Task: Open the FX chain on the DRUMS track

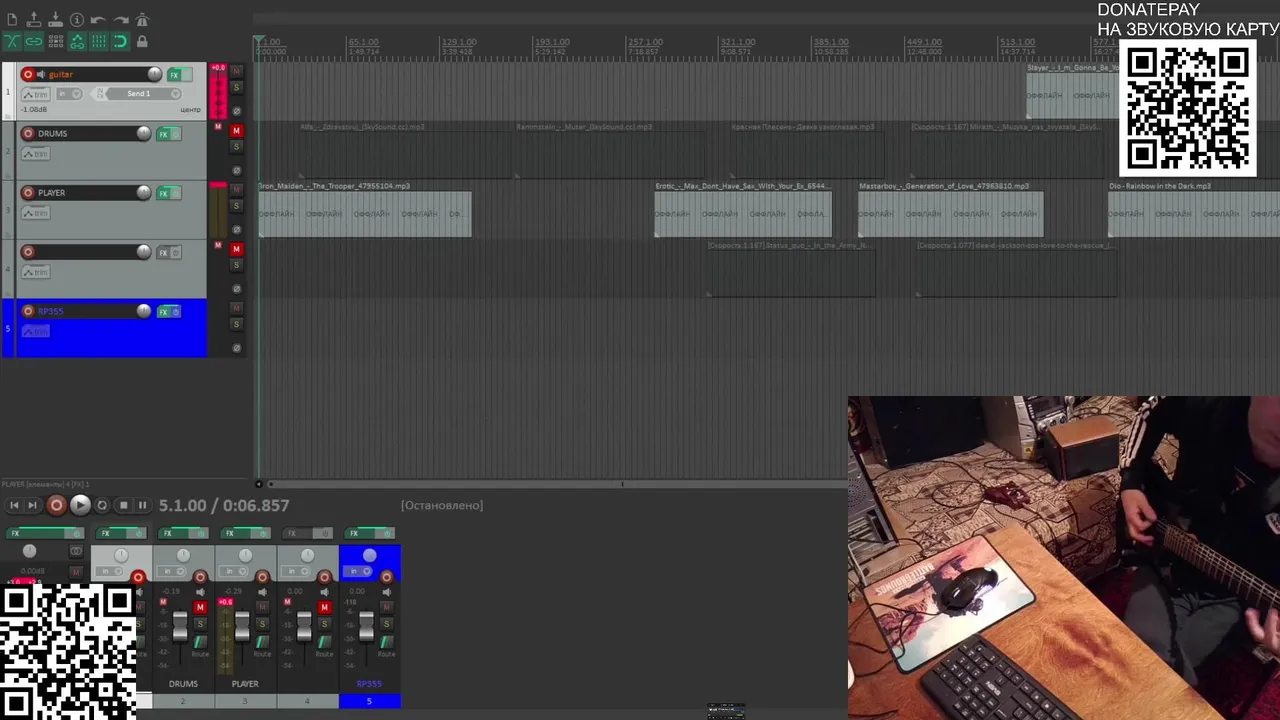Action: tap(163, 134)
